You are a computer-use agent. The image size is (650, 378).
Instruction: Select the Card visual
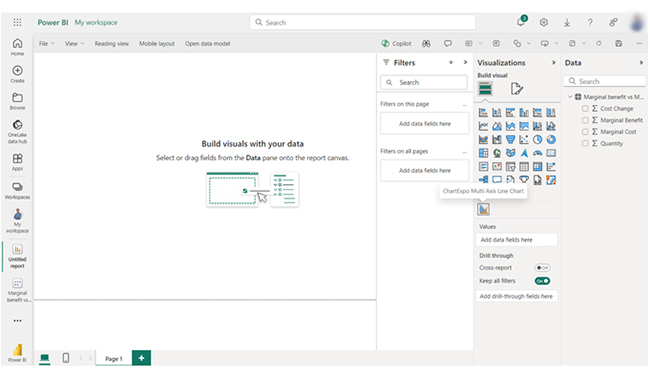(551, 153)
